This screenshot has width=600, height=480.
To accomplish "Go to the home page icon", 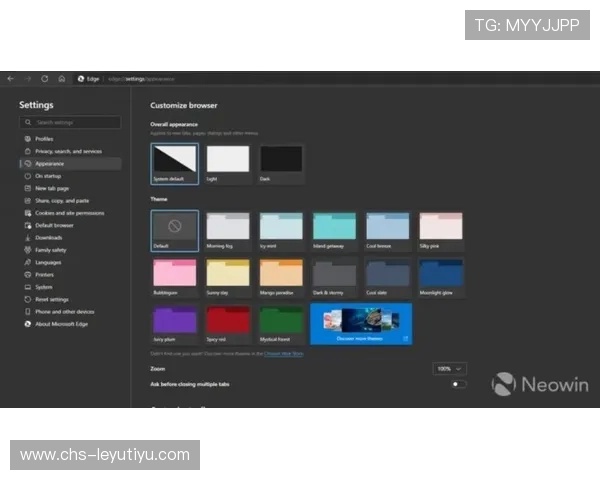I will [x=61, y=78].
